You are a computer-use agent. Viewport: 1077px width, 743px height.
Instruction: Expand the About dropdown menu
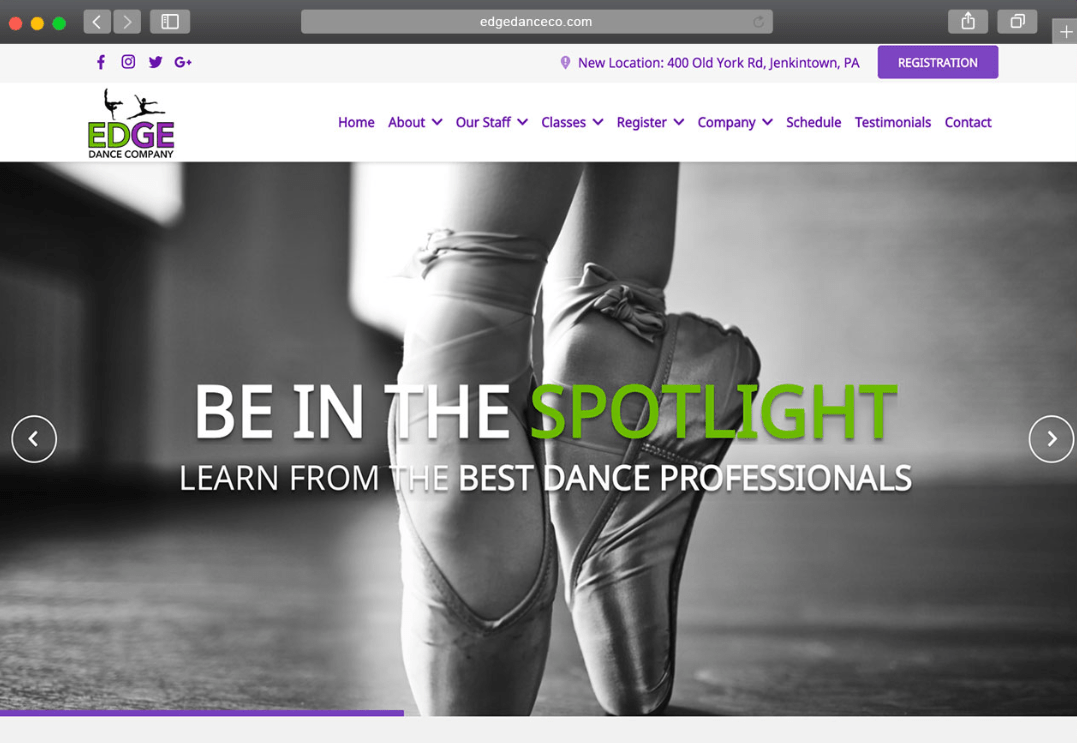click(x=415, y=122)
